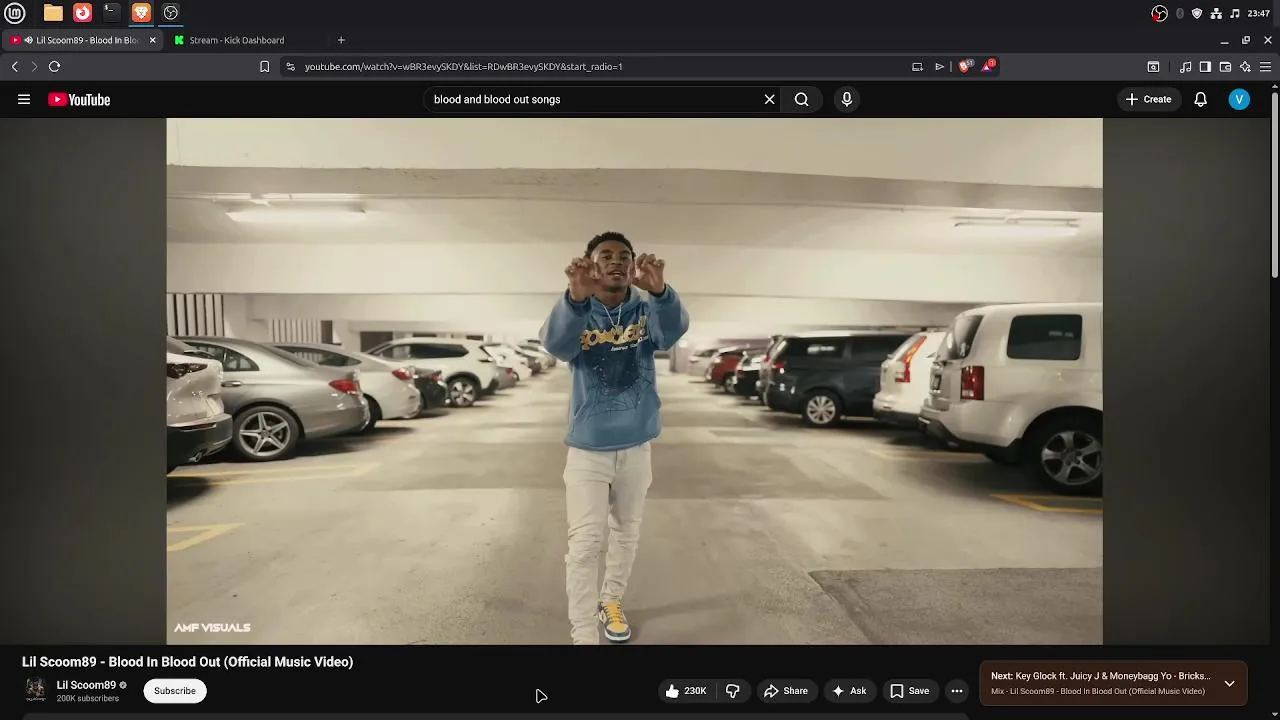Open the Brave Wallet icon
The image size is (1280, 720).
(x=1225, y=67)
